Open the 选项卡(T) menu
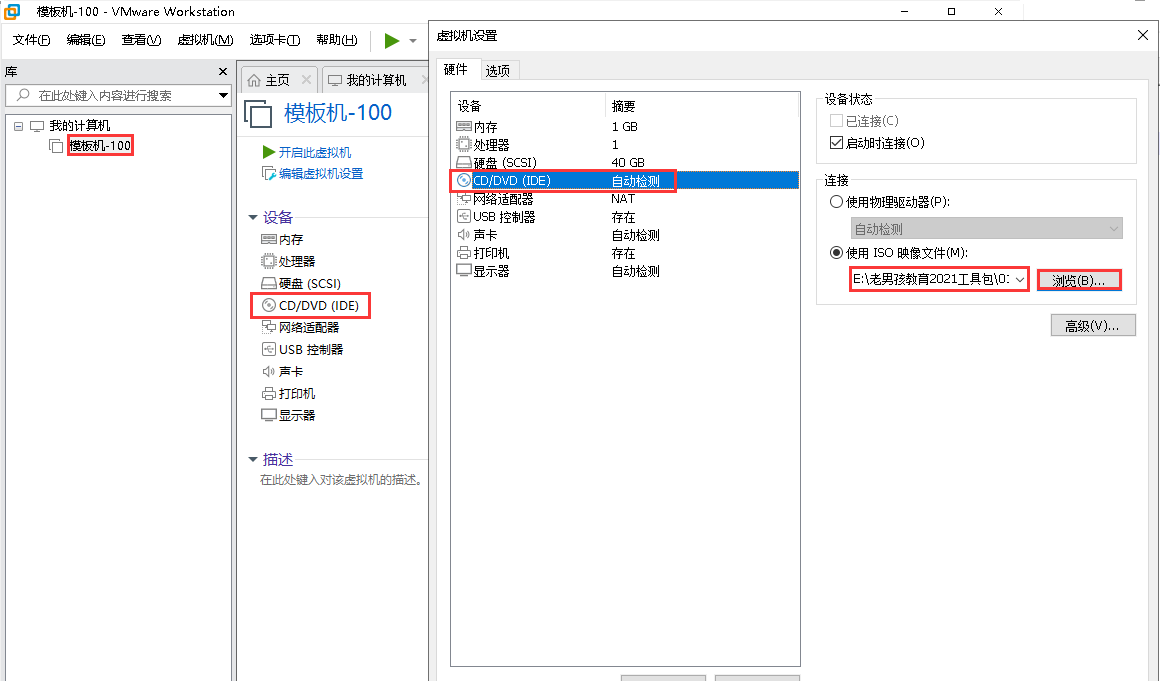Viewport: 1160px width, 681px height. pyautogui.click(x=274, y=40)
